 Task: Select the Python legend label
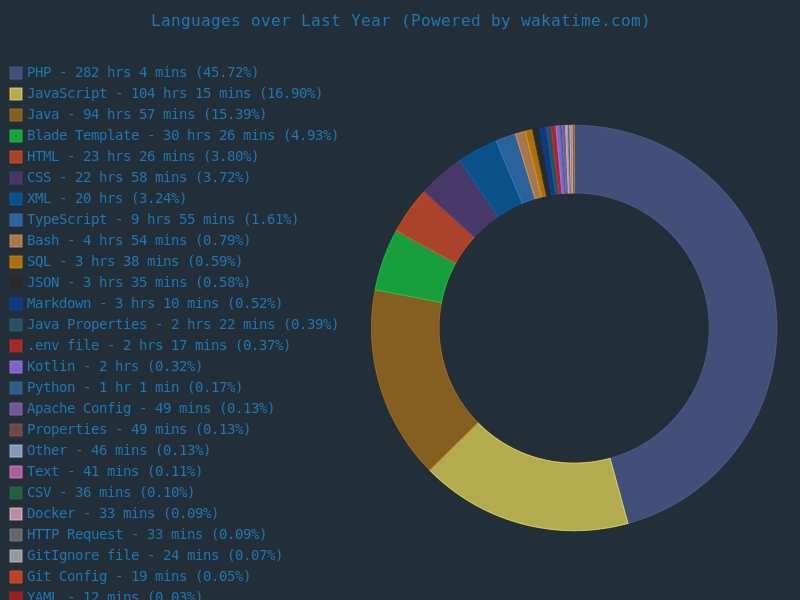135,388
